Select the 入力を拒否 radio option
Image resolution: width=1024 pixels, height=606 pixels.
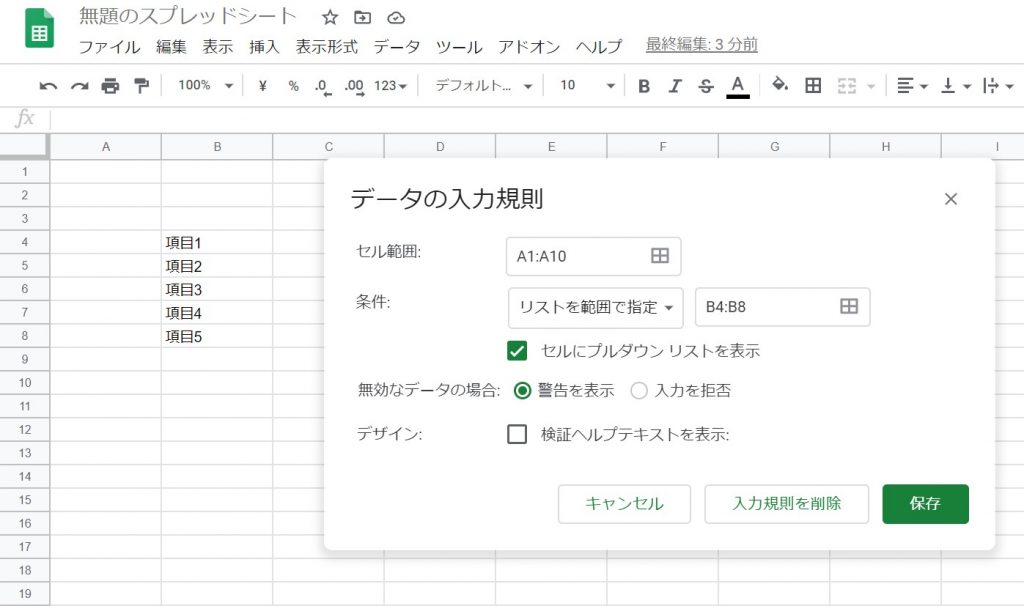(x=639, y=391)
